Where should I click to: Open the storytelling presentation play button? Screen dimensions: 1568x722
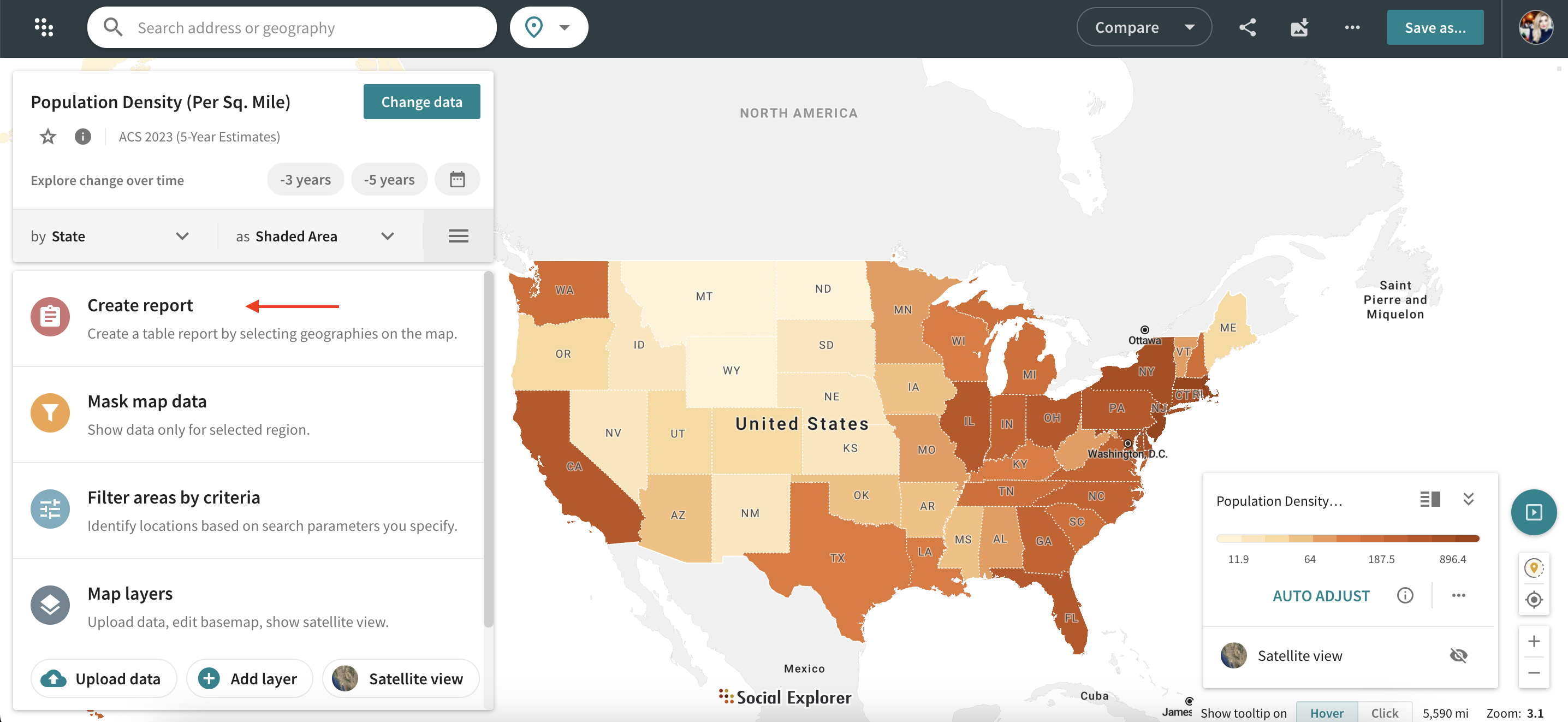1533,512
